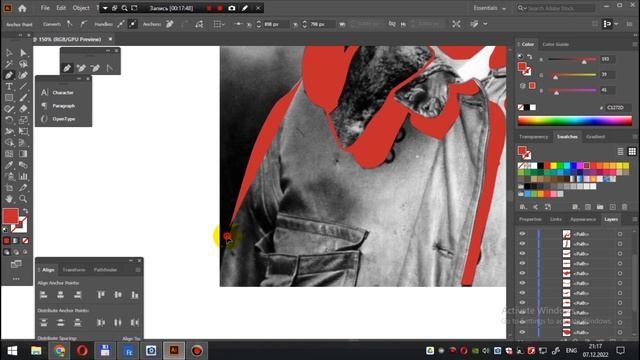Open Swatch Libraries menu icon
The image size is (640, 360).
point(523,207)
